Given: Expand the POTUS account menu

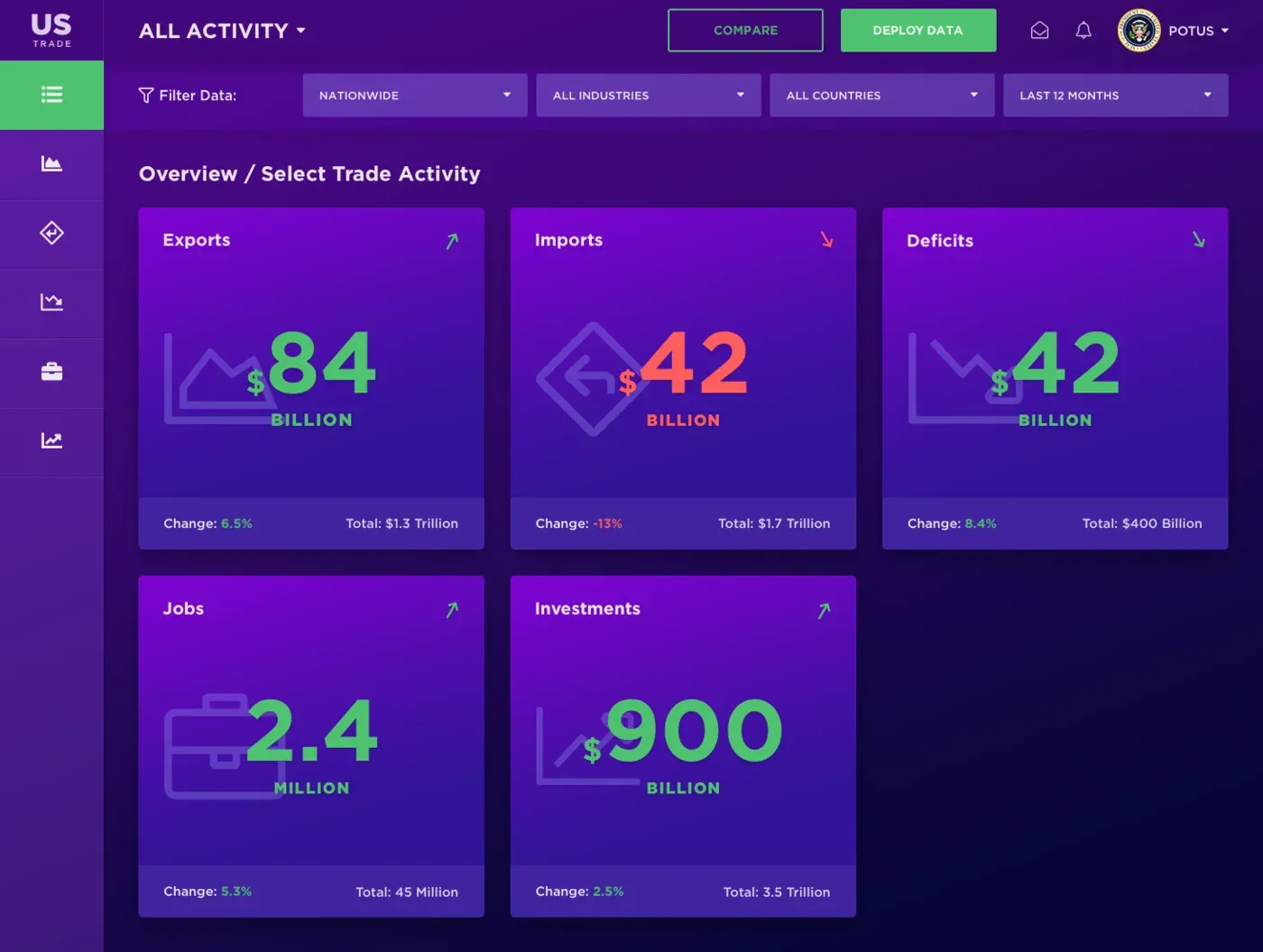Looking at the screenshot, I should 1199,31.
